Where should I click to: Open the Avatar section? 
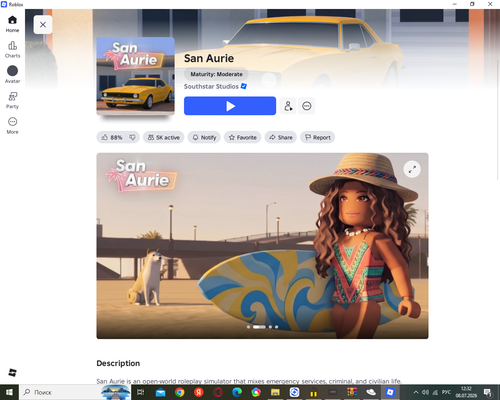pyautogui.click(x=12, y=75)
